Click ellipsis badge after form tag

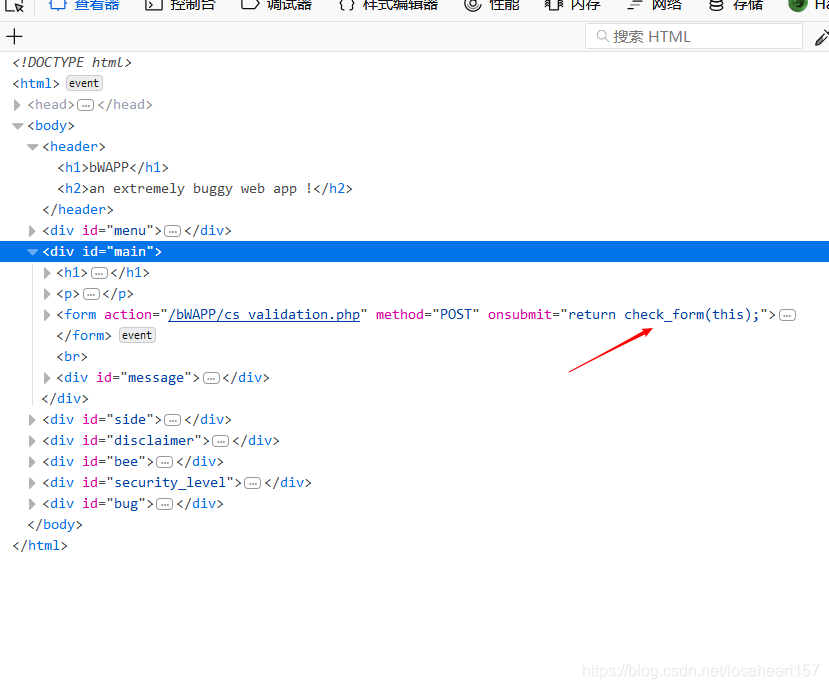point(787,315)
